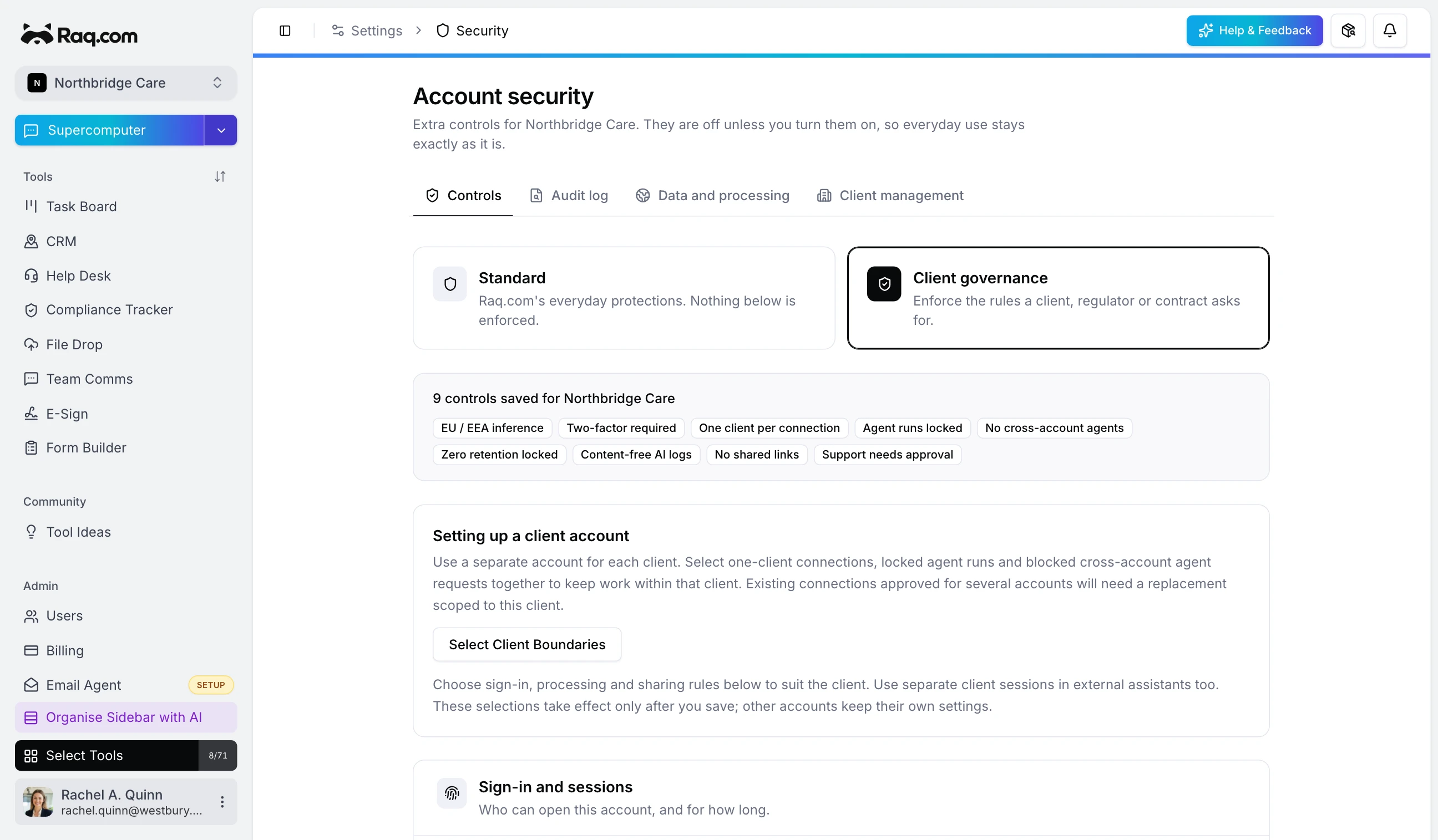
Task: Open Select Tools panel
Action: pyautogui.click(x=125, y=756)
